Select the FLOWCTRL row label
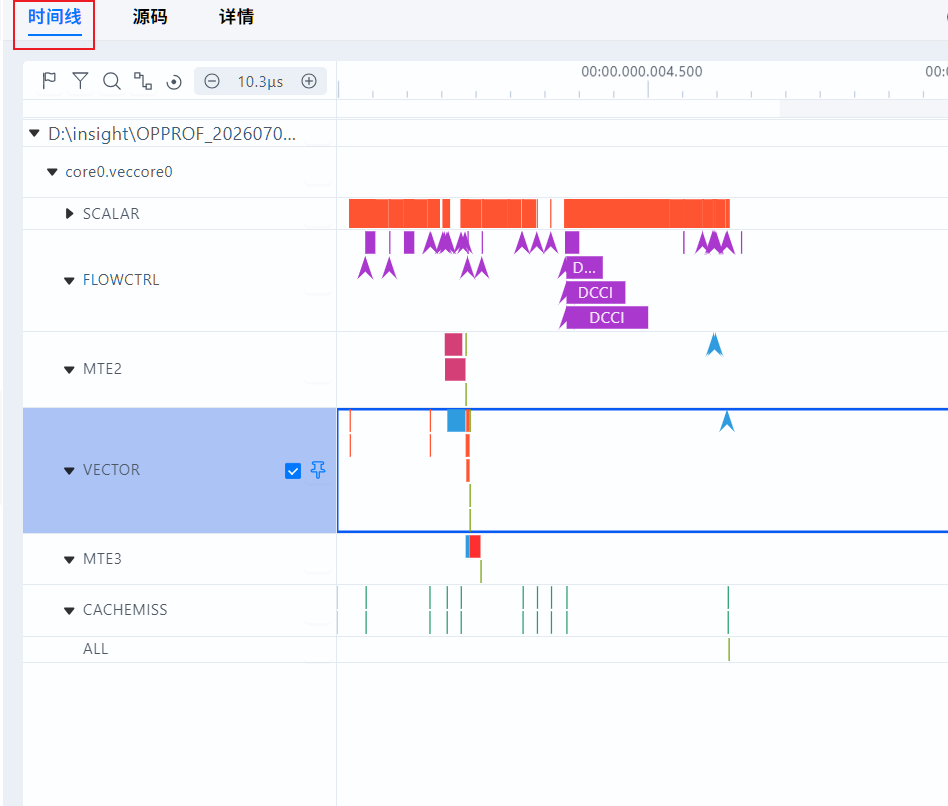 pyautogui.click(x=121, y=280)
